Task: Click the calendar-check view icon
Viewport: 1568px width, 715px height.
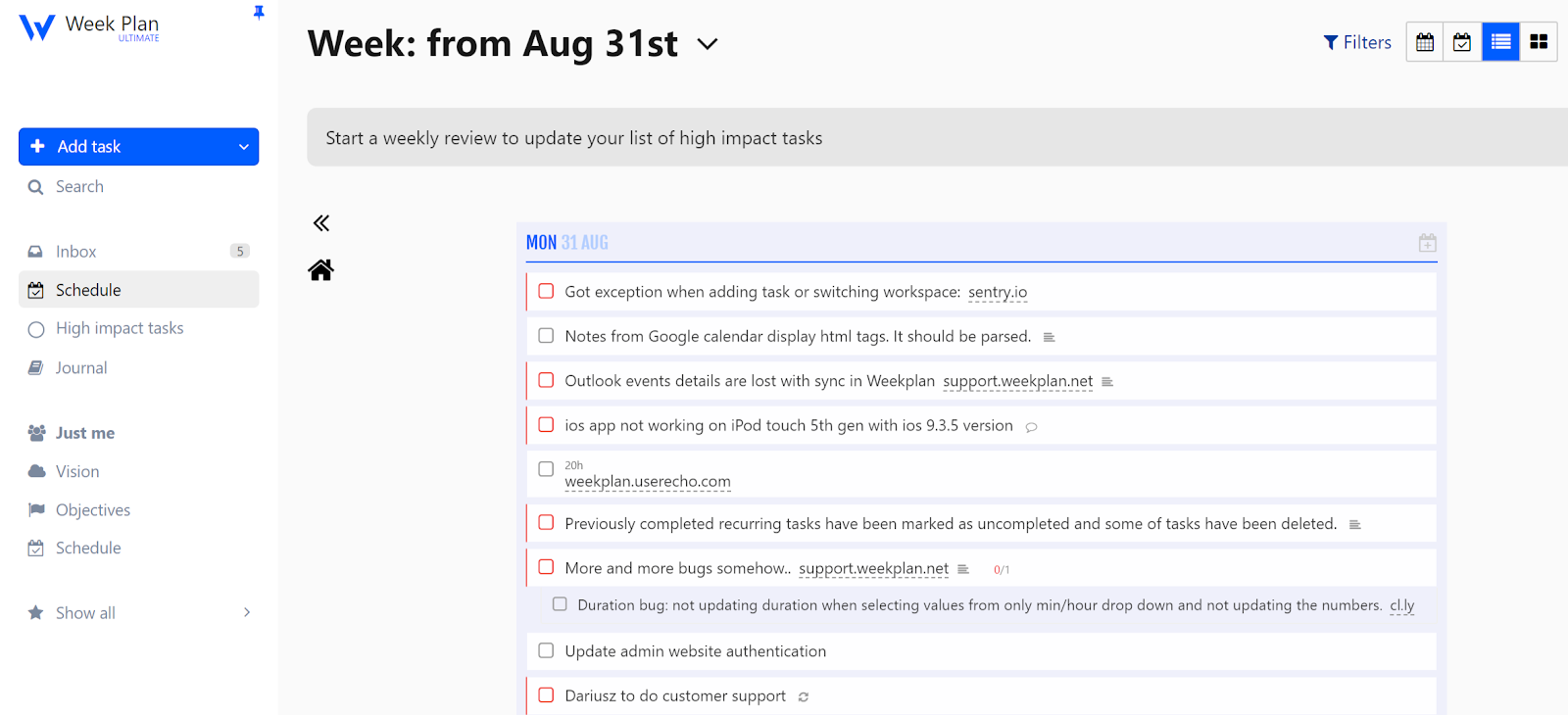Action: 1462,42
